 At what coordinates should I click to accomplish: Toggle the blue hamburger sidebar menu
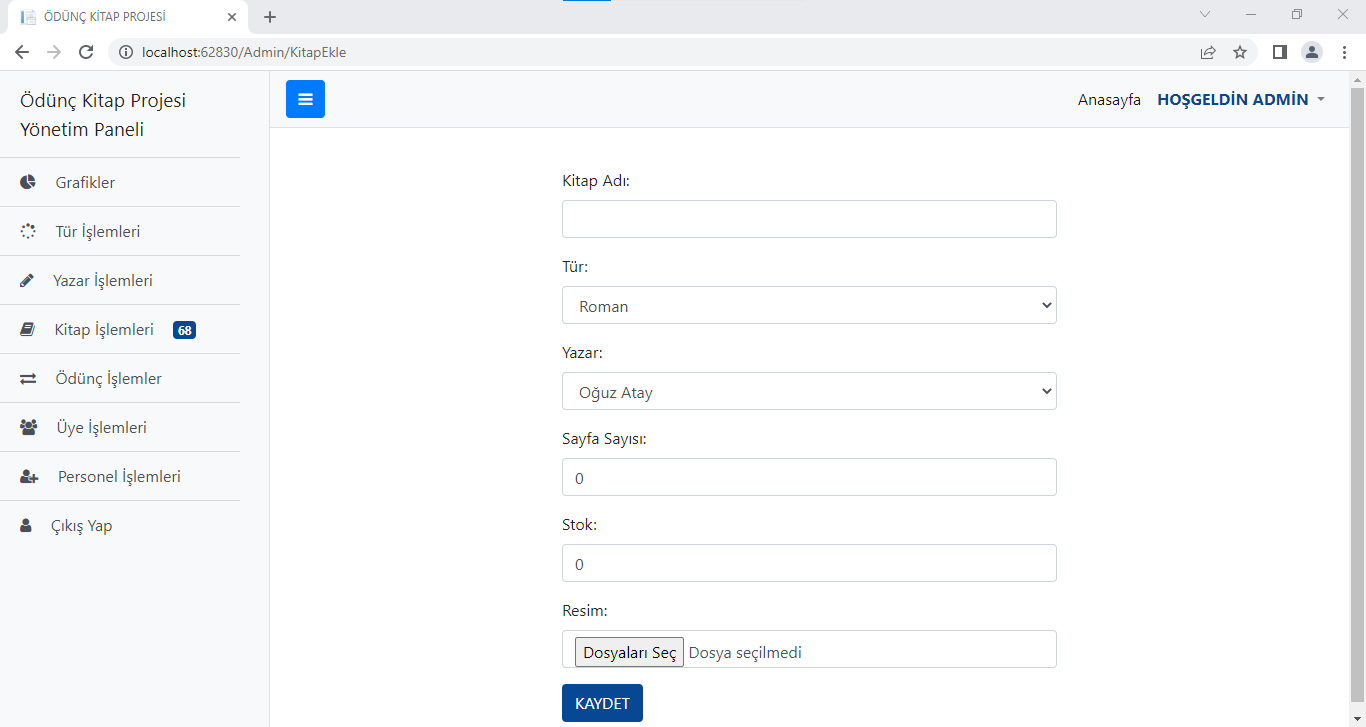pos(305,99)
